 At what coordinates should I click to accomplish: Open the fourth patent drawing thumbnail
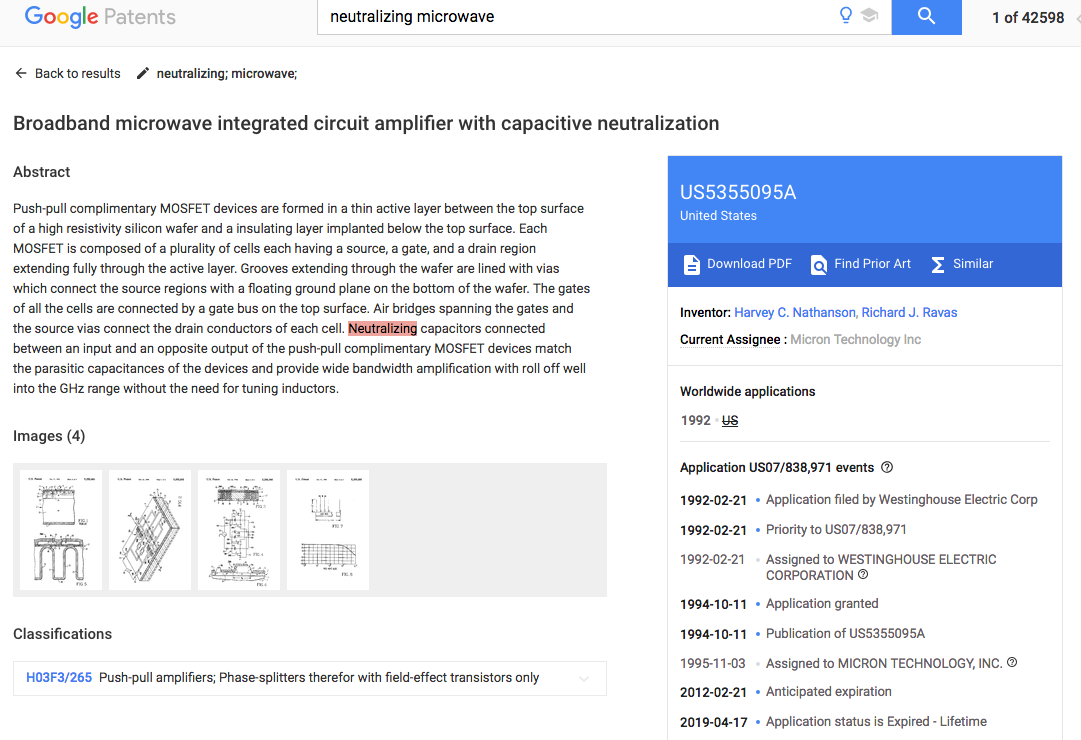327,530
